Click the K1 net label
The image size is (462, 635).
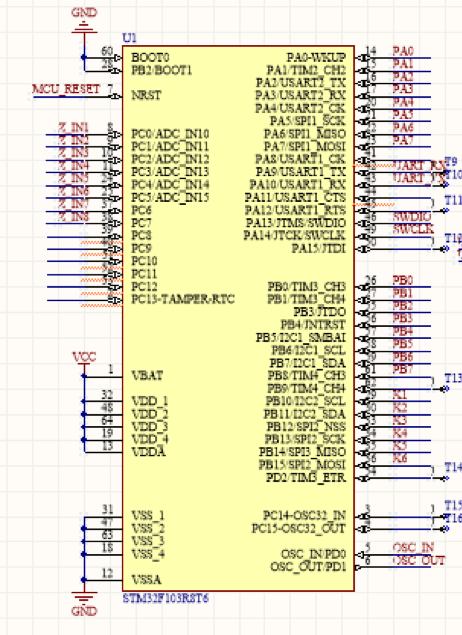click(400, 394)
